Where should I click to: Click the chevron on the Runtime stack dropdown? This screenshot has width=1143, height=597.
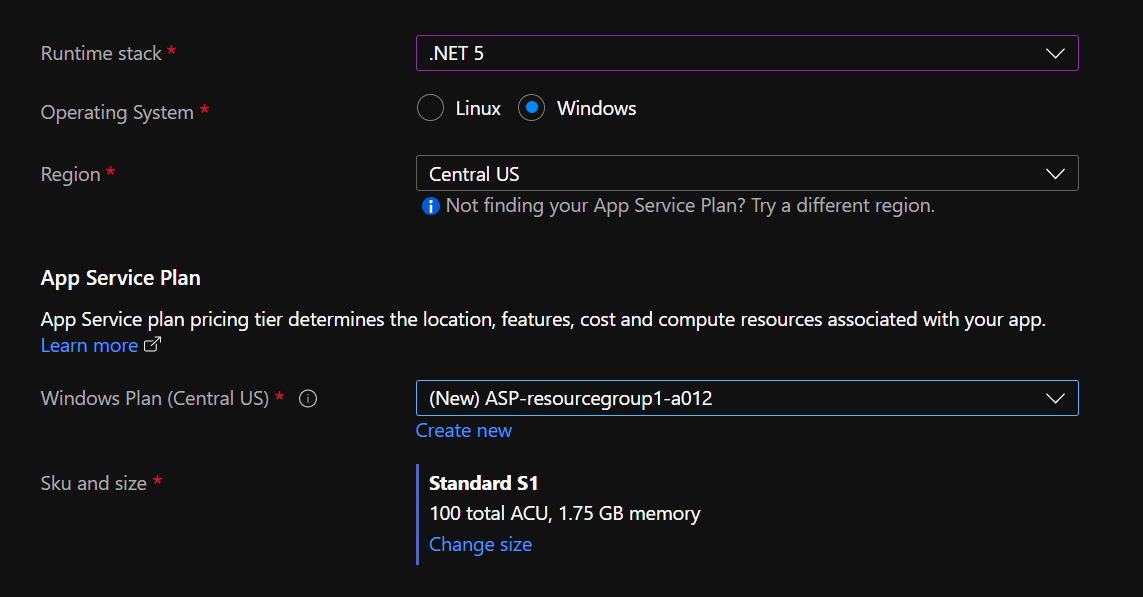click(1055, 52)
